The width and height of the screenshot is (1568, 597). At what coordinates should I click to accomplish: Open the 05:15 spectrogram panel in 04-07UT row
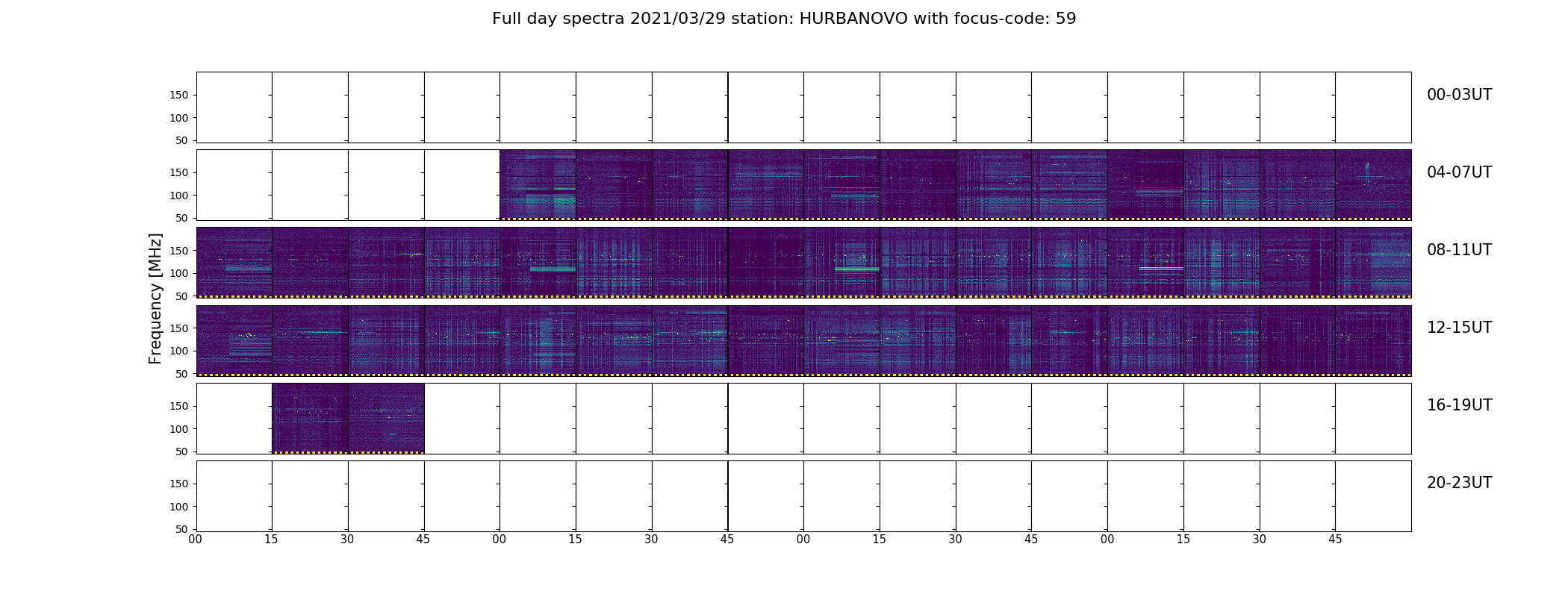[x=614, y=185]
